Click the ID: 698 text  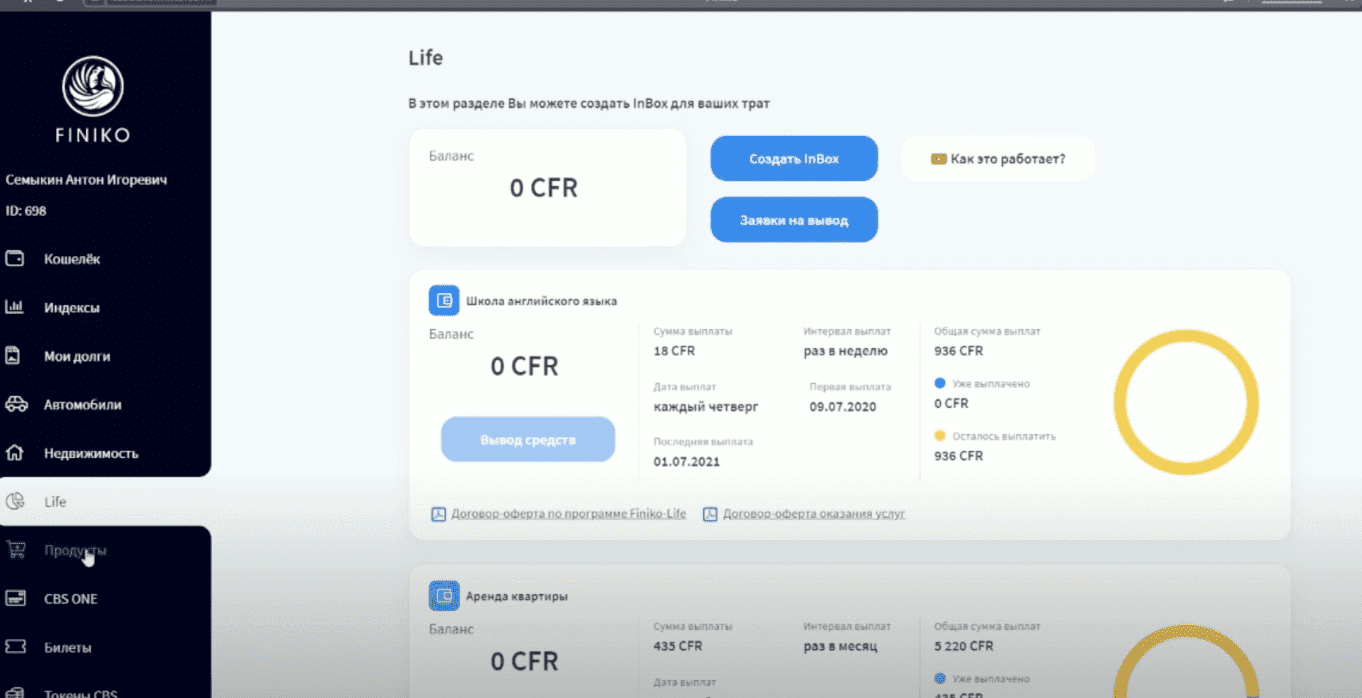(25, 211)
